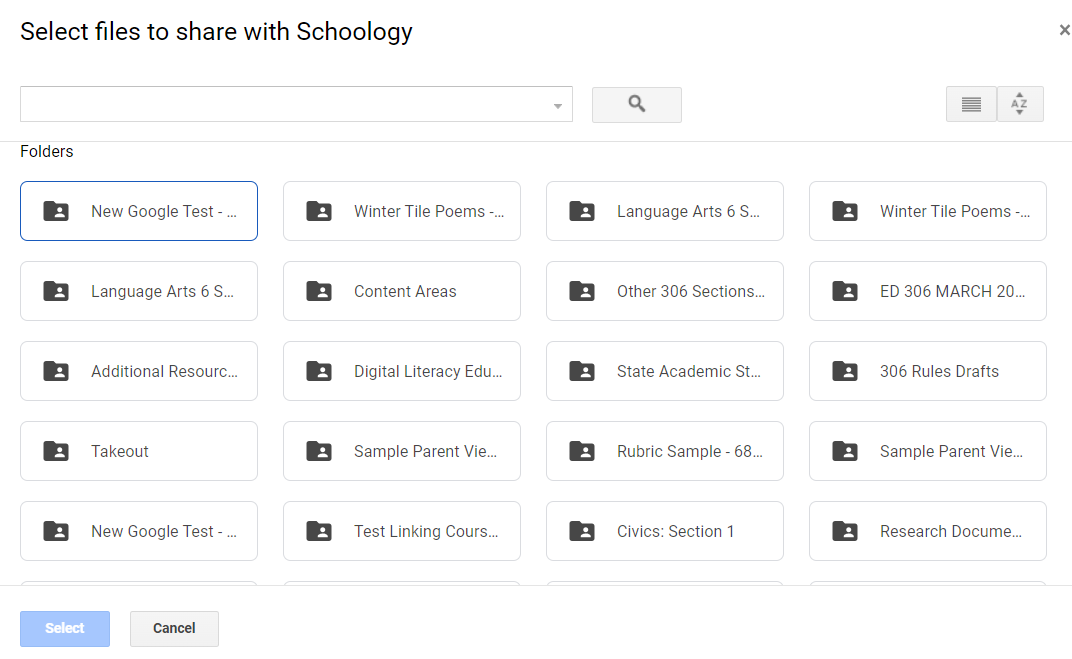The width and height of the screenshot is (1072, 659).
Task: Pick the State Academic St... folder
Action: (665, 371)
